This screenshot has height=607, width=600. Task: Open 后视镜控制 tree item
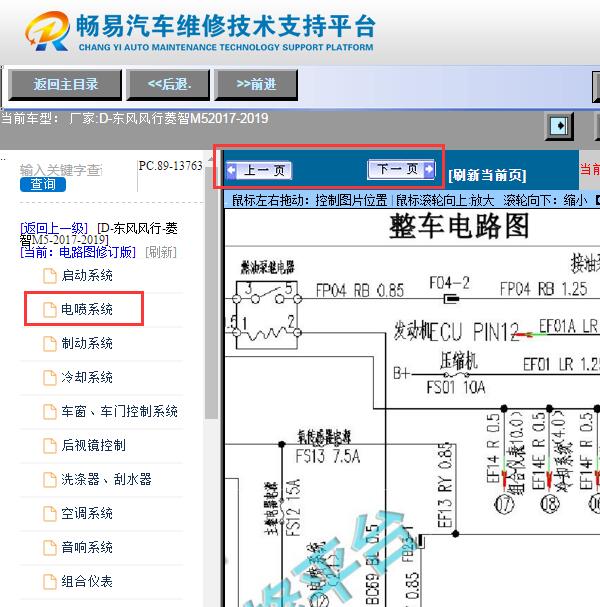tap(93, 445)
